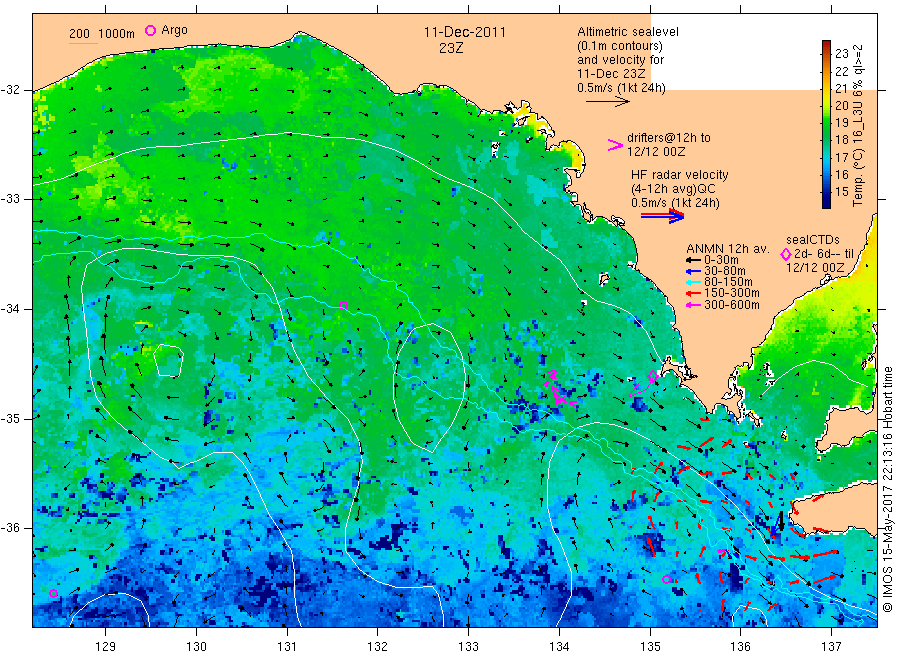Click the black altimetric velocity scale arrow
This screenshot has height=660, width=900.
(x=607, y=102)
